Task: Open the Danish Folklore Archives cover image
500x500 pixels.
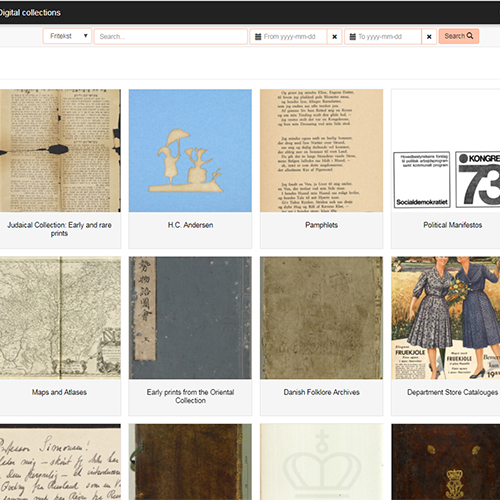Action: pyautogui.click(x=321, y=318)
